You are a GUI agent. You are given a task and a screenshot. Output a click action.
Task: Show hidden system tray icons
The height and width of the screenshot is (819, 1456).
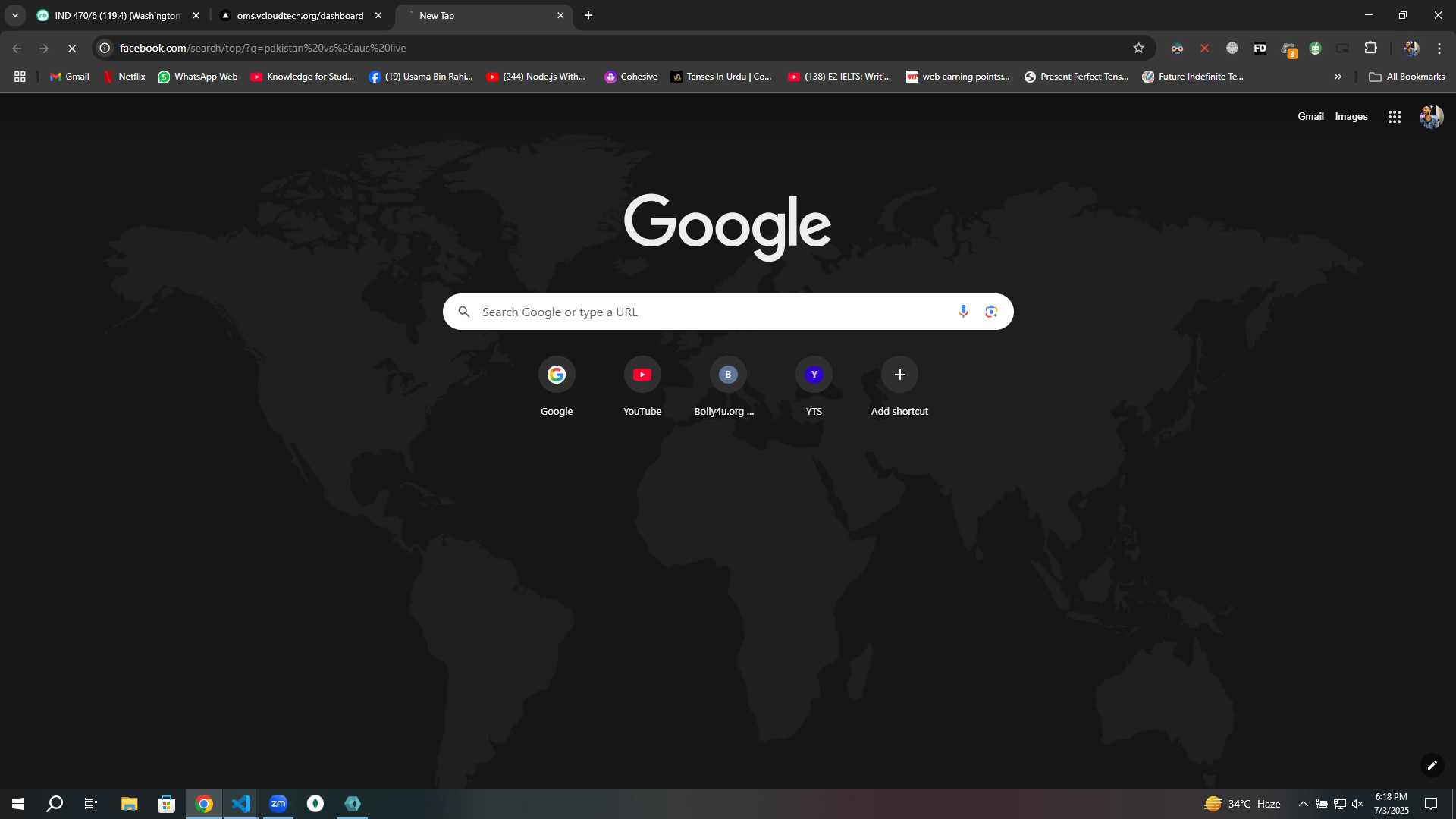pyautogui.click(x=1303, y=804)
